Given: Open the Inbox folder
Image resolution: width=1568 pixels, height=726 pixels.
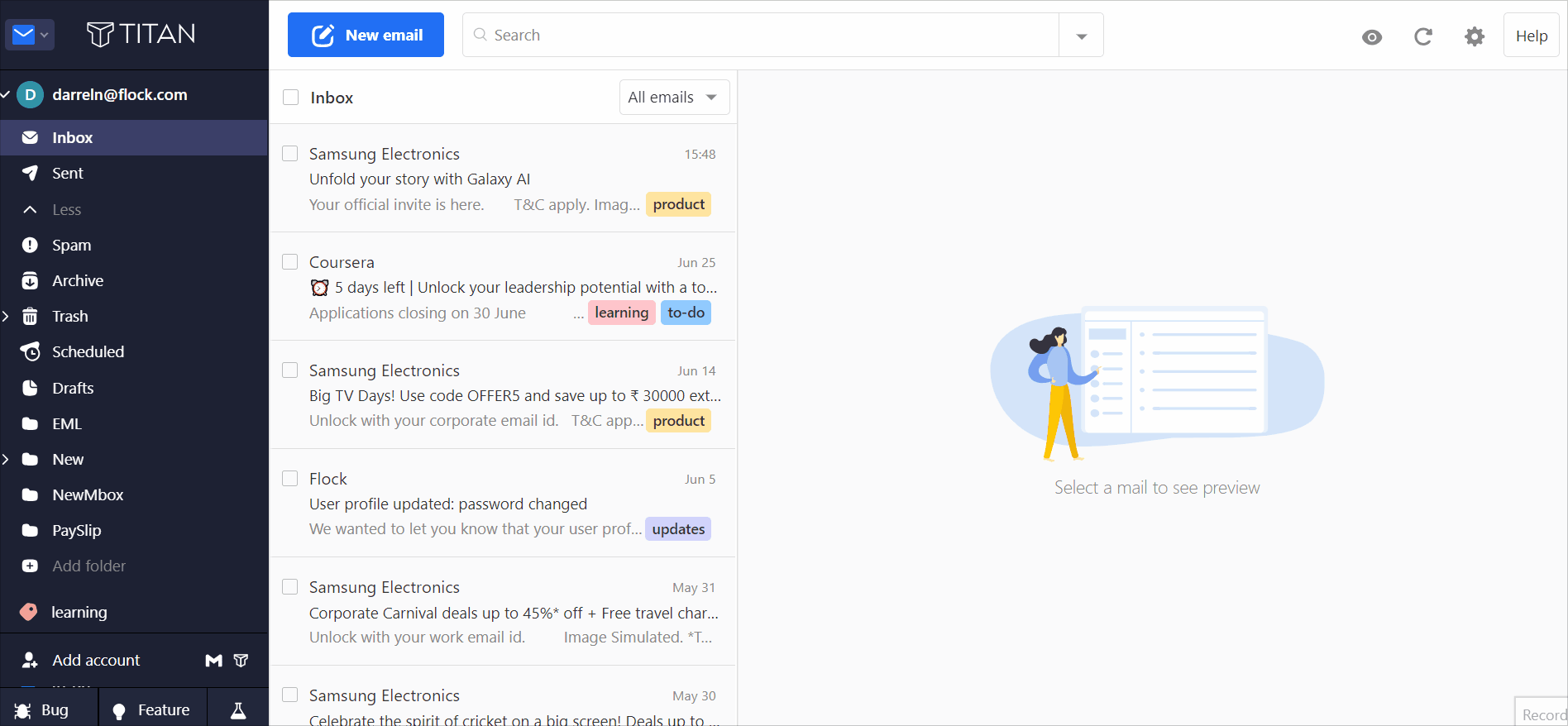Looking at the screenshot, I should (x=134, y=137).
